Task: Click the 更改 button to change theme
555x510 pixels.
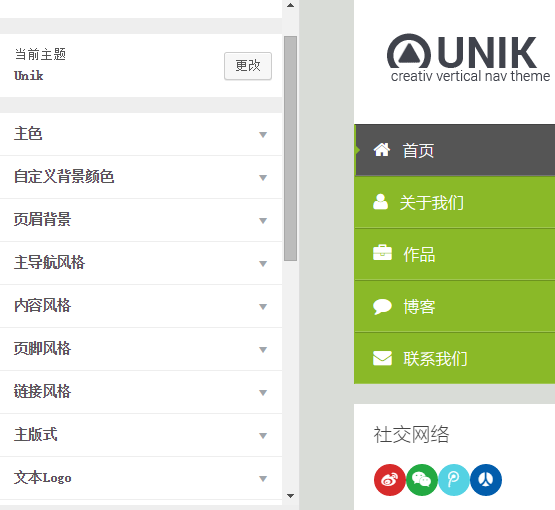Action: click(x=248, y=66)
